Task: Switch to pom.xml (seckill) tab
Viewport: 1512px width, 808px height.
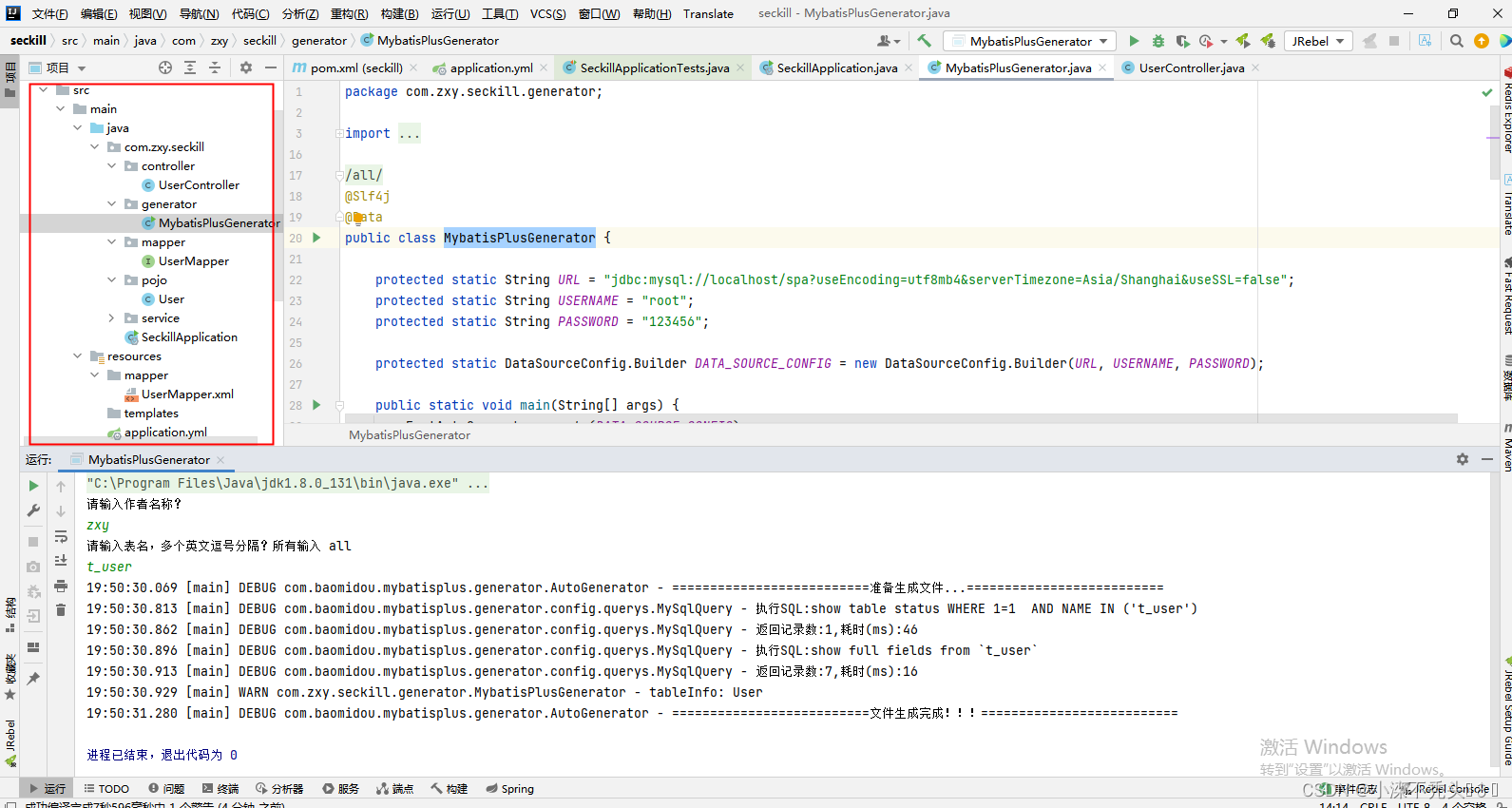Action: 355,67
